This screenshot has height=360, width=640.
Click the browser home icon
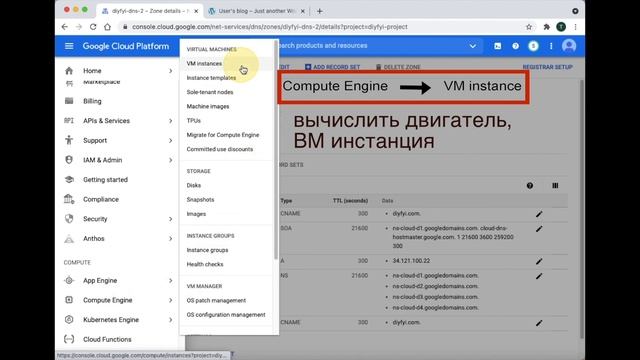[x=107, y=27]
